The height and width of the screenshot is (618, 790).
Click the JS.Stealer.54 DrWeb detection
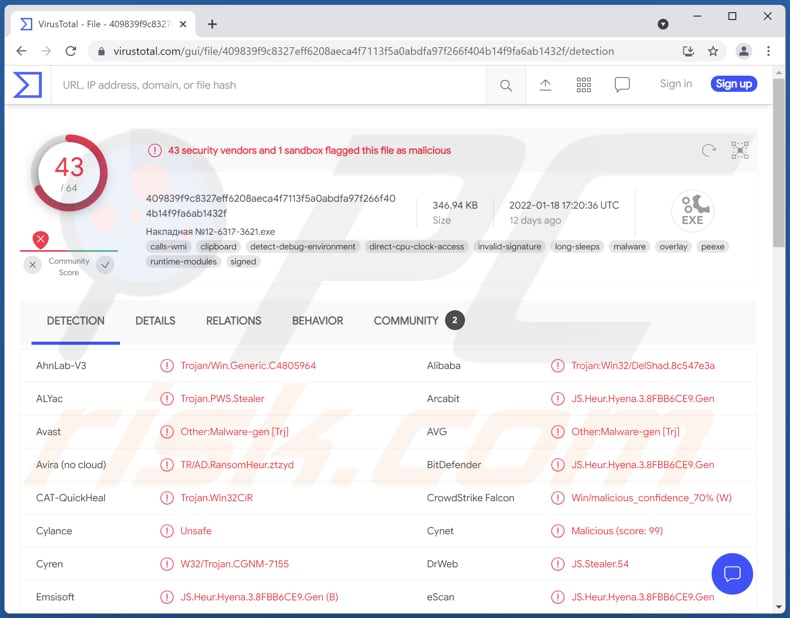(600, 564)
